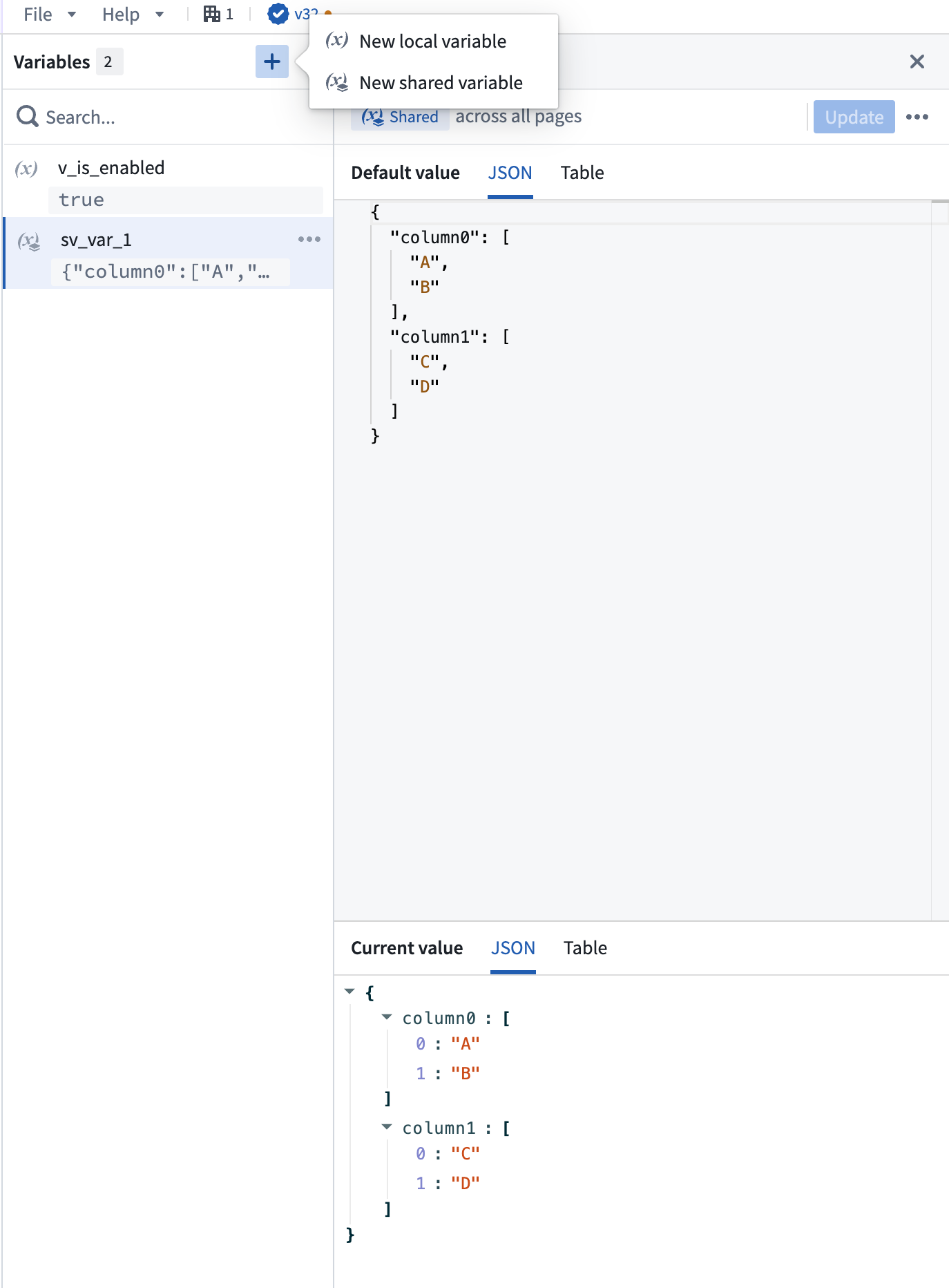Image resolution: width=949 pixels, height=1288 pixels.
Task: Select the JSON tab under Default value
Action: tap(510, 173)
